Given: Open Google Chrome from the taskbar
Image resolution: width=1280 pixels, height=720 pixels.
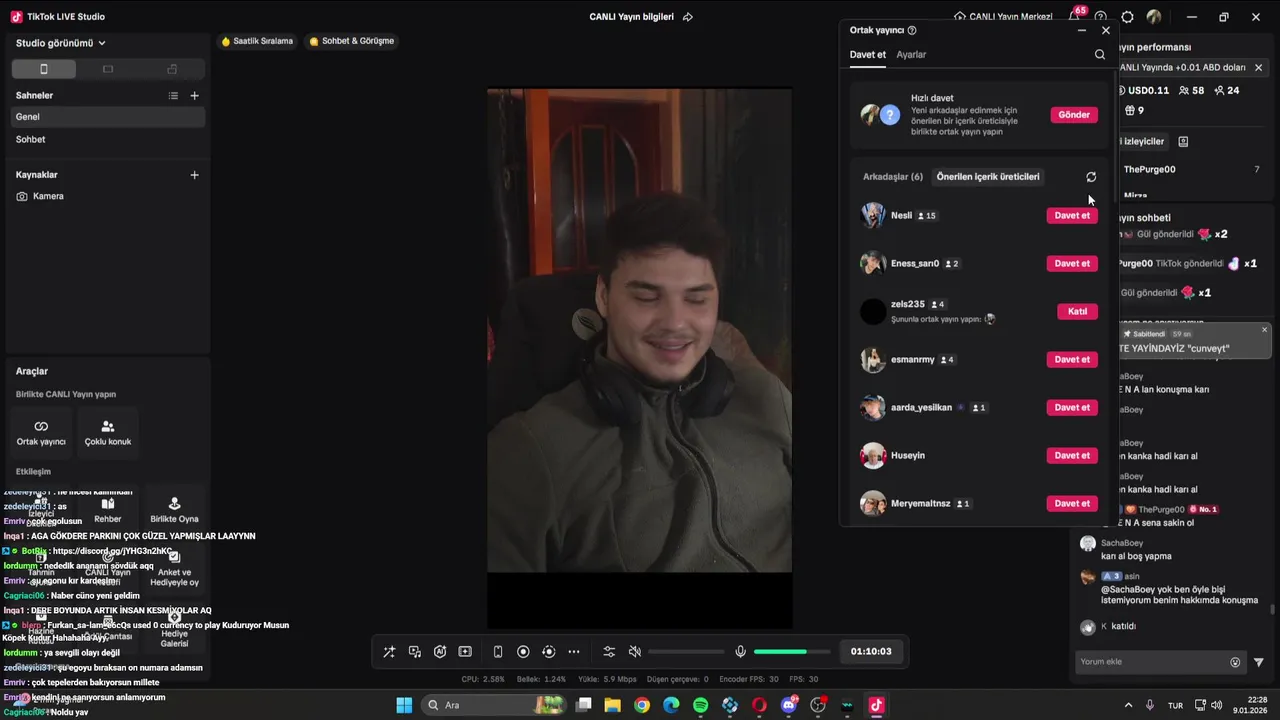Looking at the screenshot, I should [x=642, y=705].
